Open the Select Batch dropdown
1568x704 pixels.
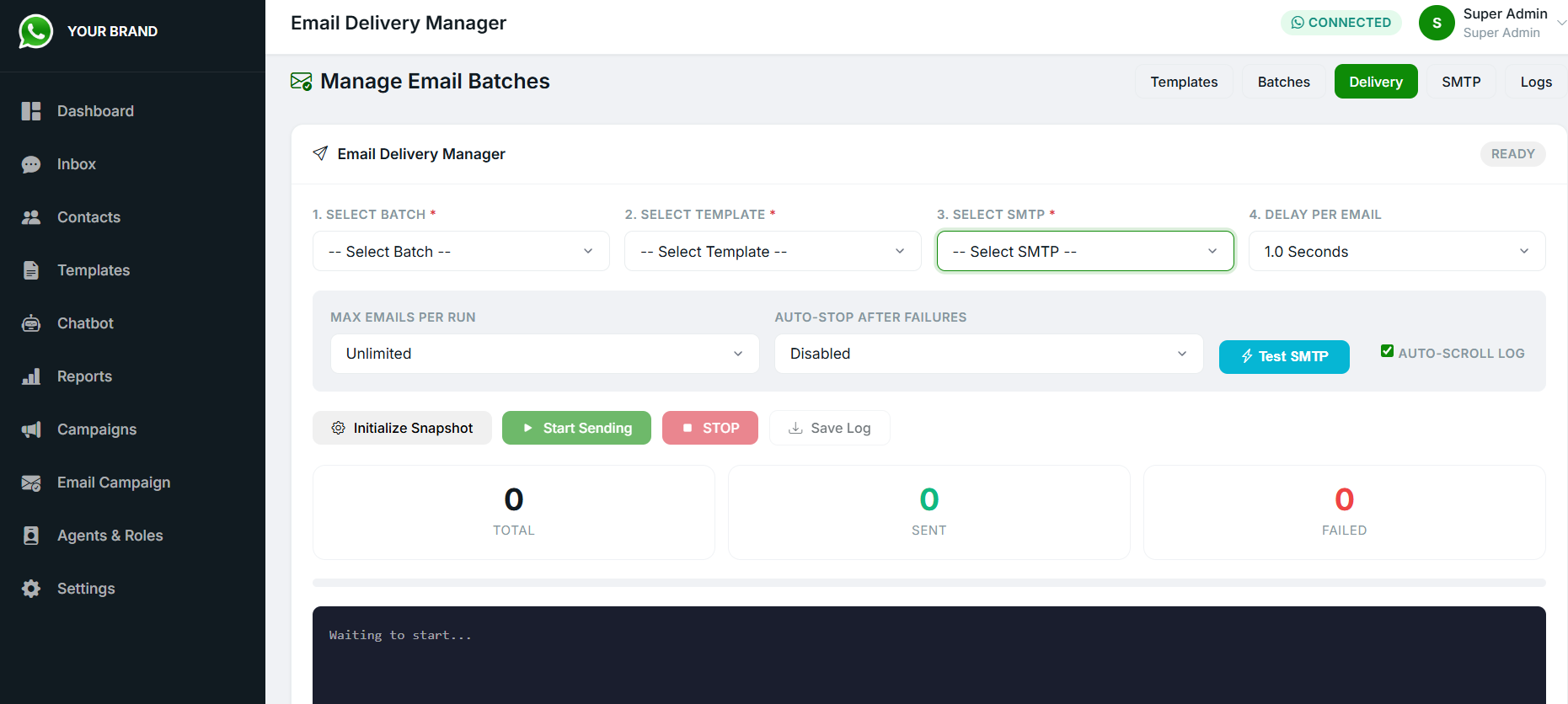tap(461, 251)
